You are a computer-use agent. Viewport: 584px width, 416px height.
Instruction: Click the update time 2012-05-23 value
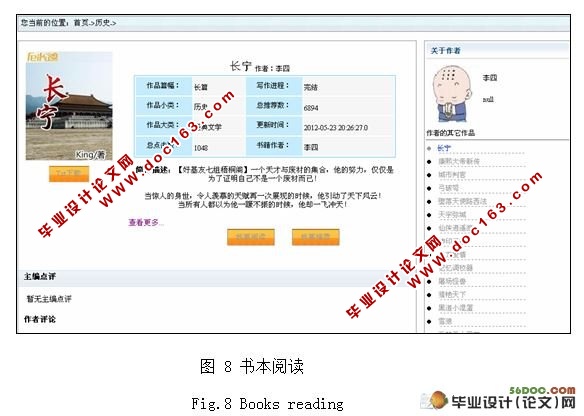click(x=336, y=128)
